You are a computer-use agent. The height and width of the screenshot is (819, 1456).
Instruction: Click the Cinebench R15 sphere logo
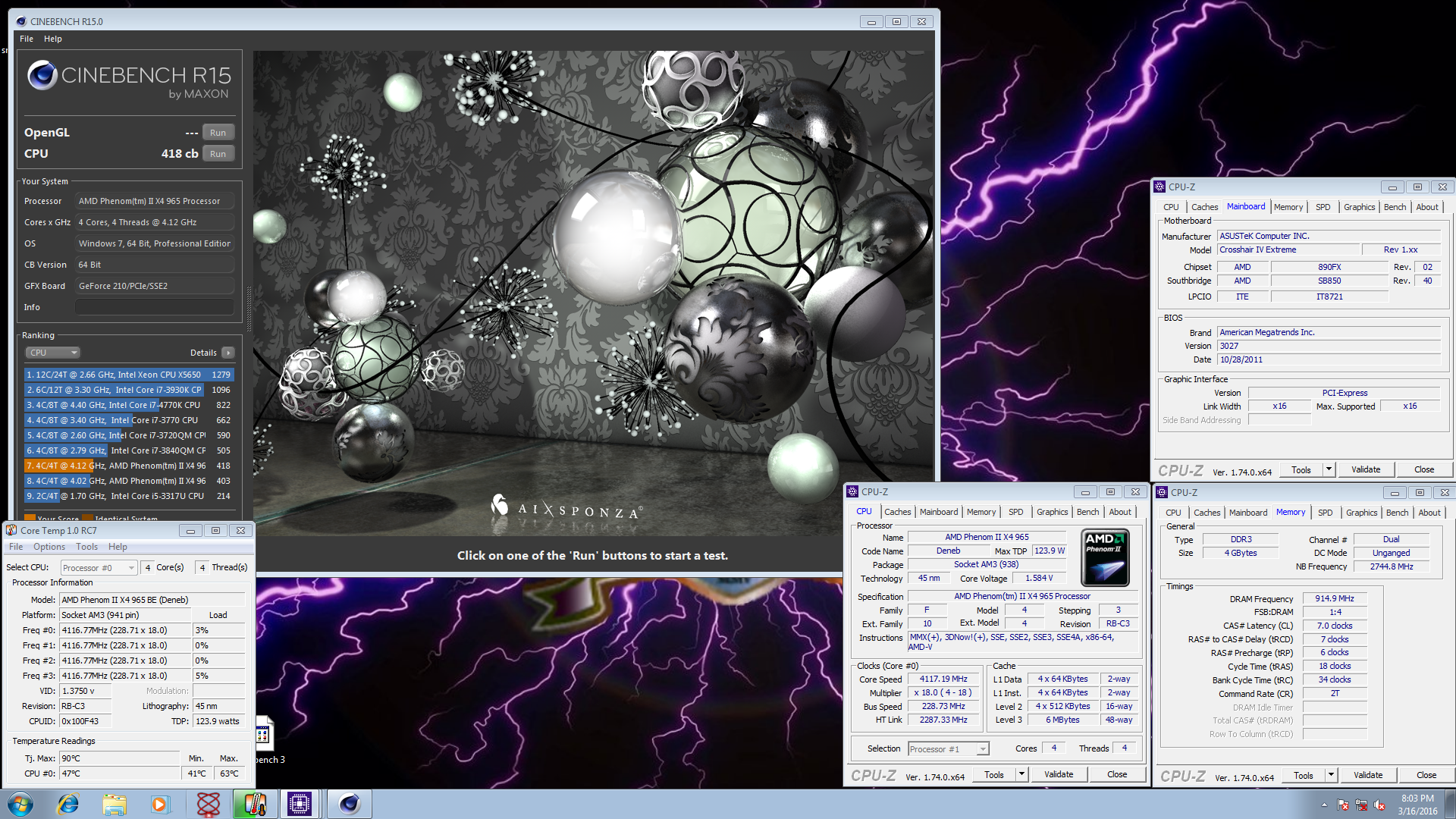tap(42, 75)
